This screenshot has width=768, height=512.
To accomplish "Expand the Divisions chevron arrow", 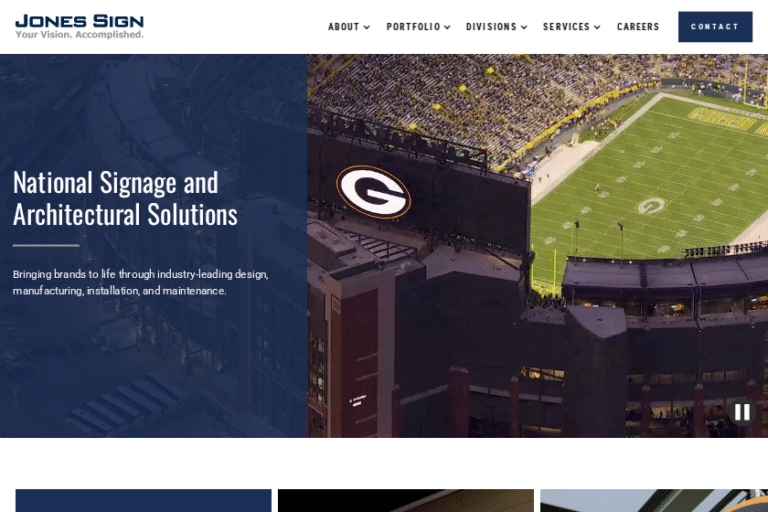I will click(524, 28).
